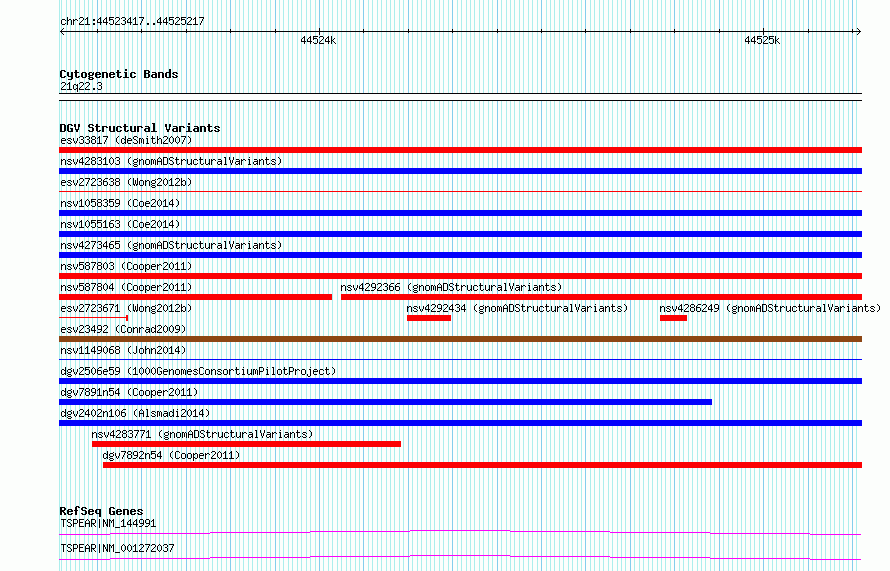Click the blue bar for dgv7891n54

pyautogui.click(x=385, y=402)
